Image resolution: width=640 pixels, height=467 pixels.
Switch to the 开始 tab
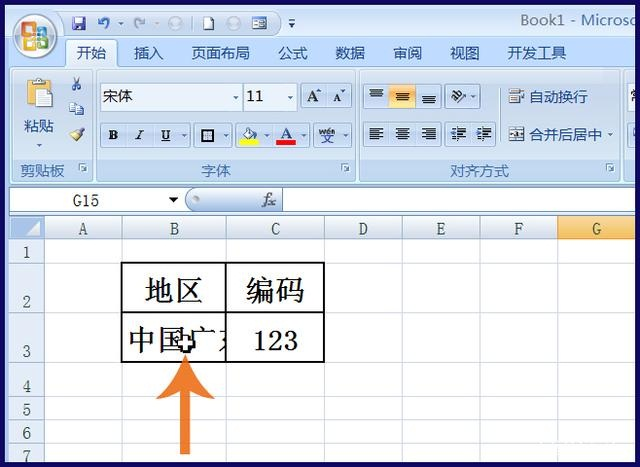91,53
